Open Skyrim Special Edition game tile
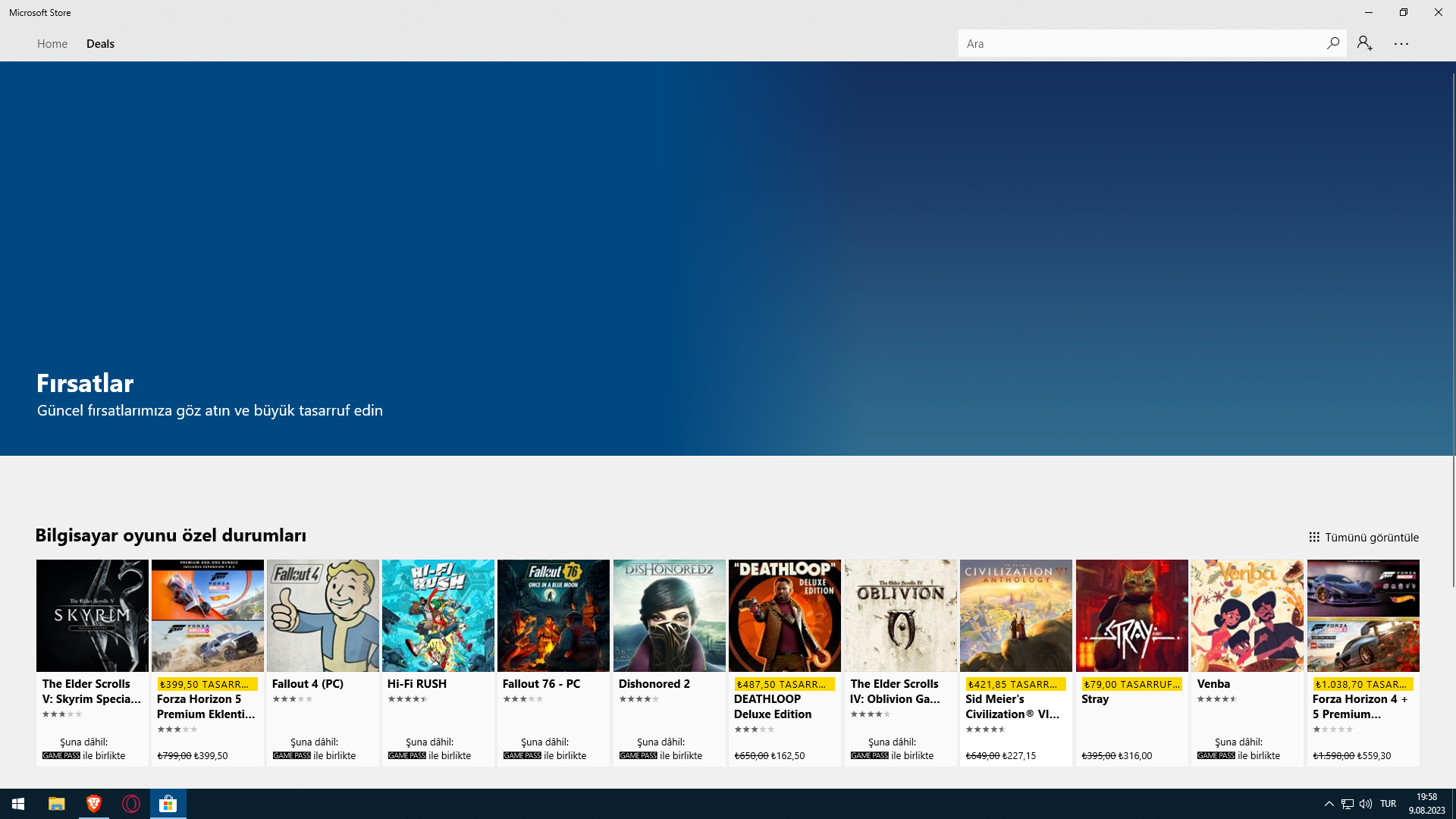The width and height of the screenshot is (1456, 819). pos(93,616)
